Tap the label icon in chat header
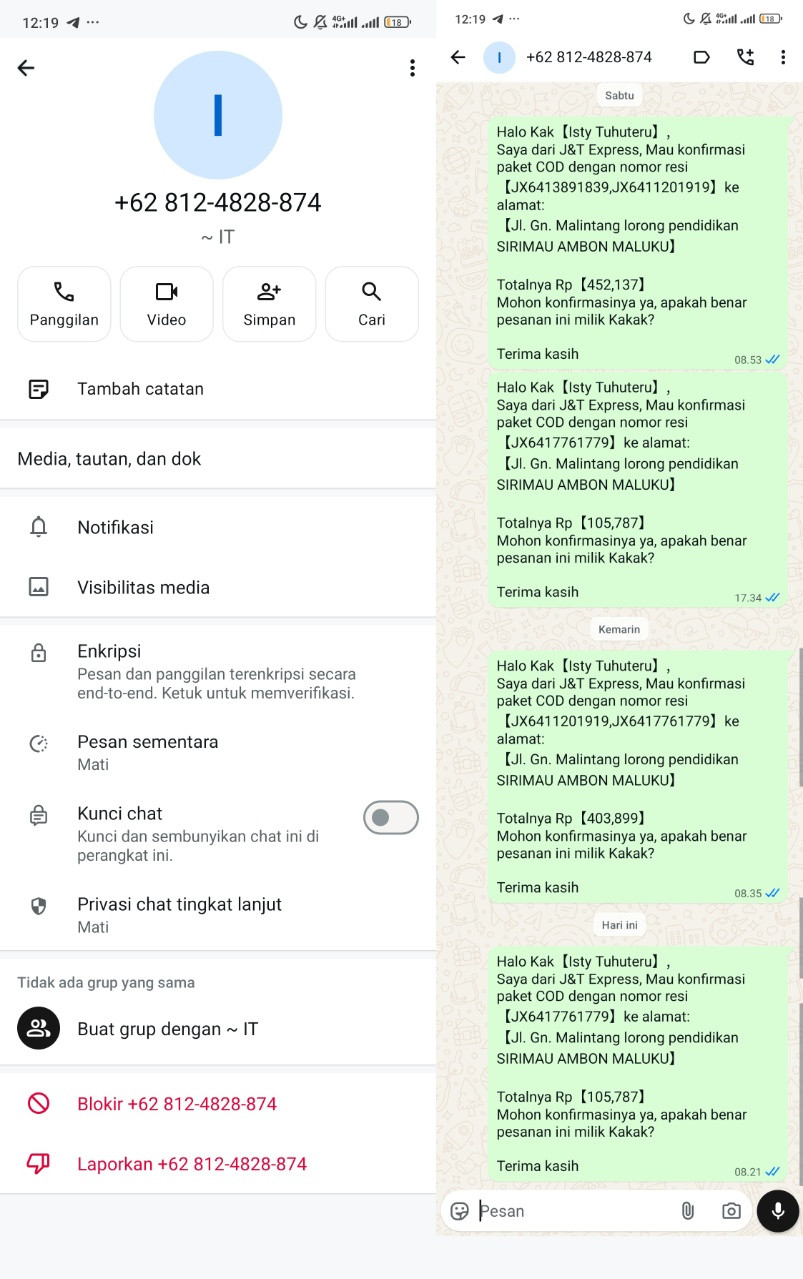Viewport: 803px width, 1279px height. 702,57
